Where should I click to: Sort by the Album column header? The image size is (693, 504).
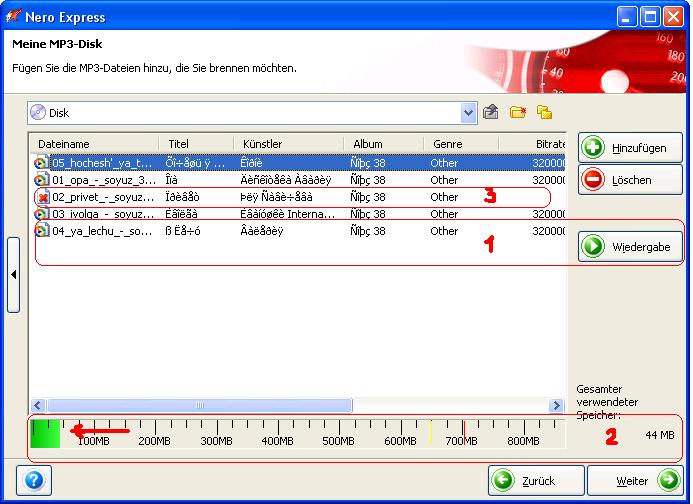pyautogui.click(x=384, y=144)
